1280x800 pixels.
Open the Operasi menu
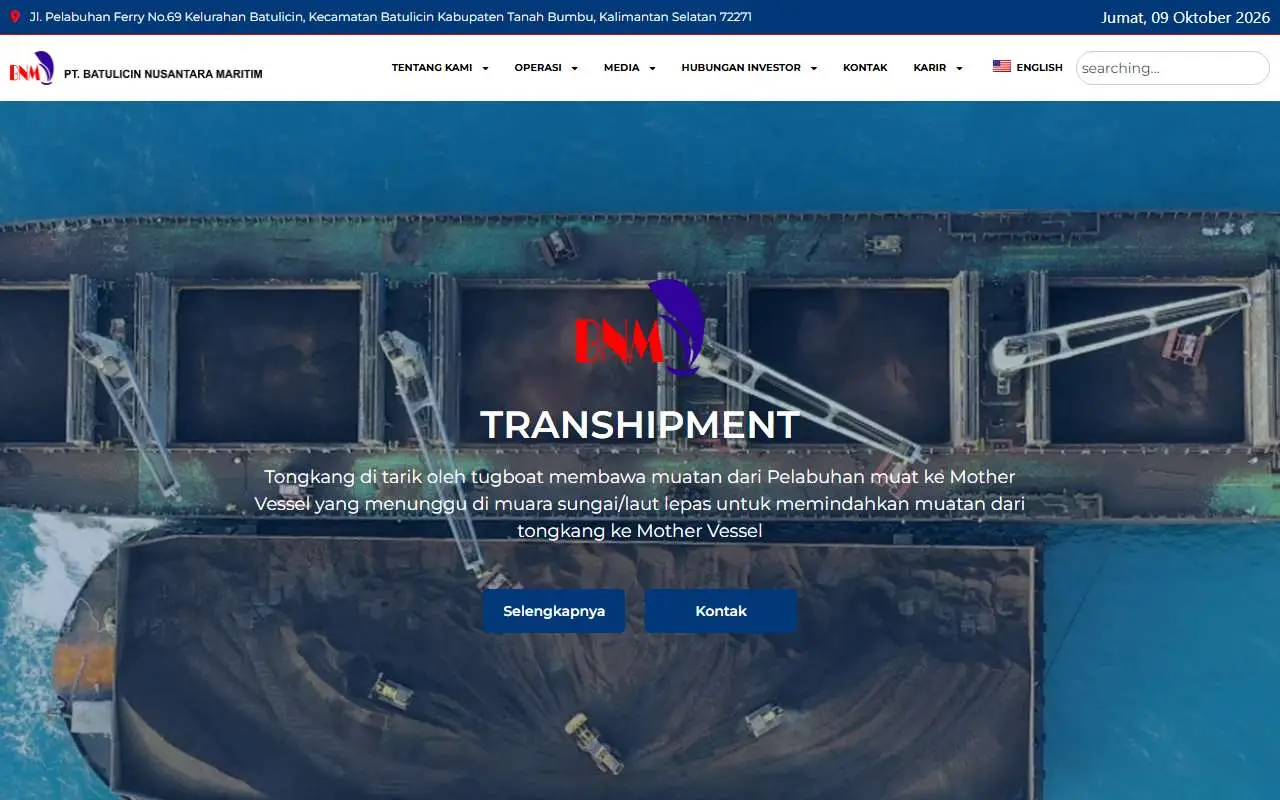pyautogui.click(x=538, y=68)
